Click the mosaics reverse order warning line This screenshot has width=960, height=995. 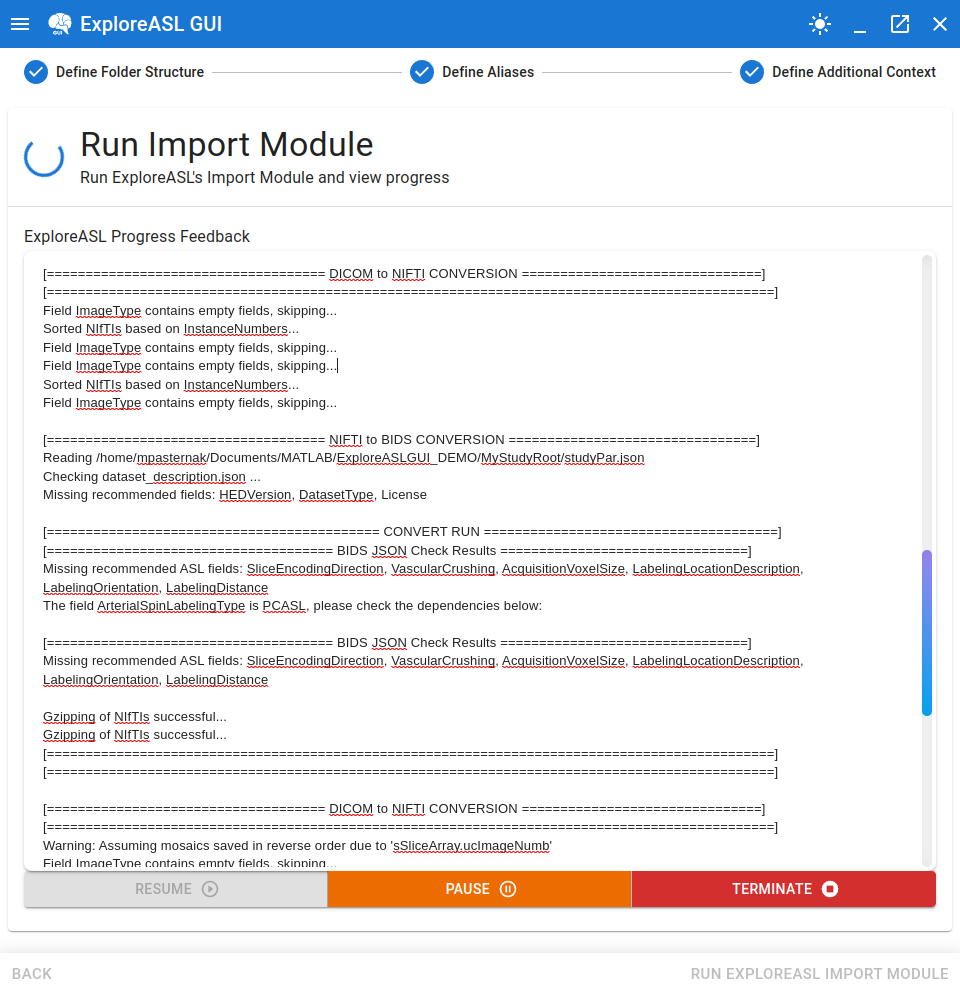[x=297, y=845]
